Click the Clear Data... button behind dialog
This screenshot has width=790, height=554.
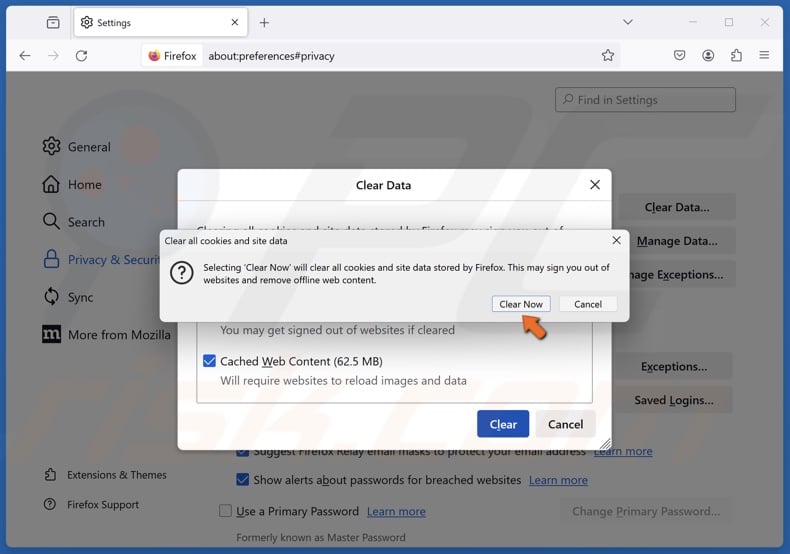[x=677, y=207]
